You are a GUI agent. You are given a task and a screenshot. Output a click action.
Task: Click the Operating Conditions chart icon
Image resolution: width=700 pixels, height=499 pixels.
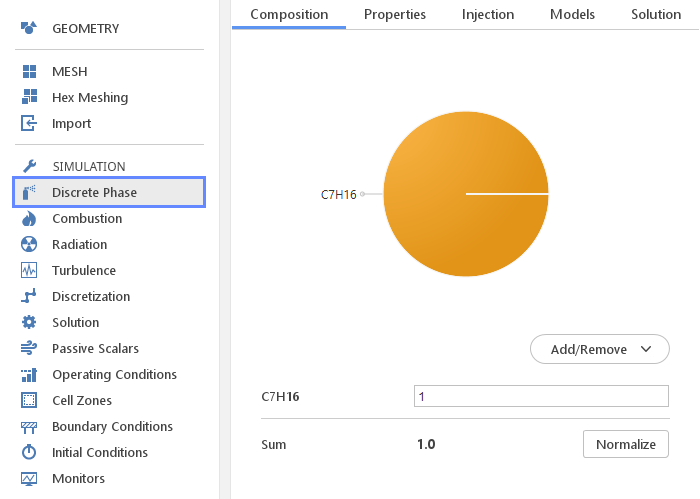(29, 374)
